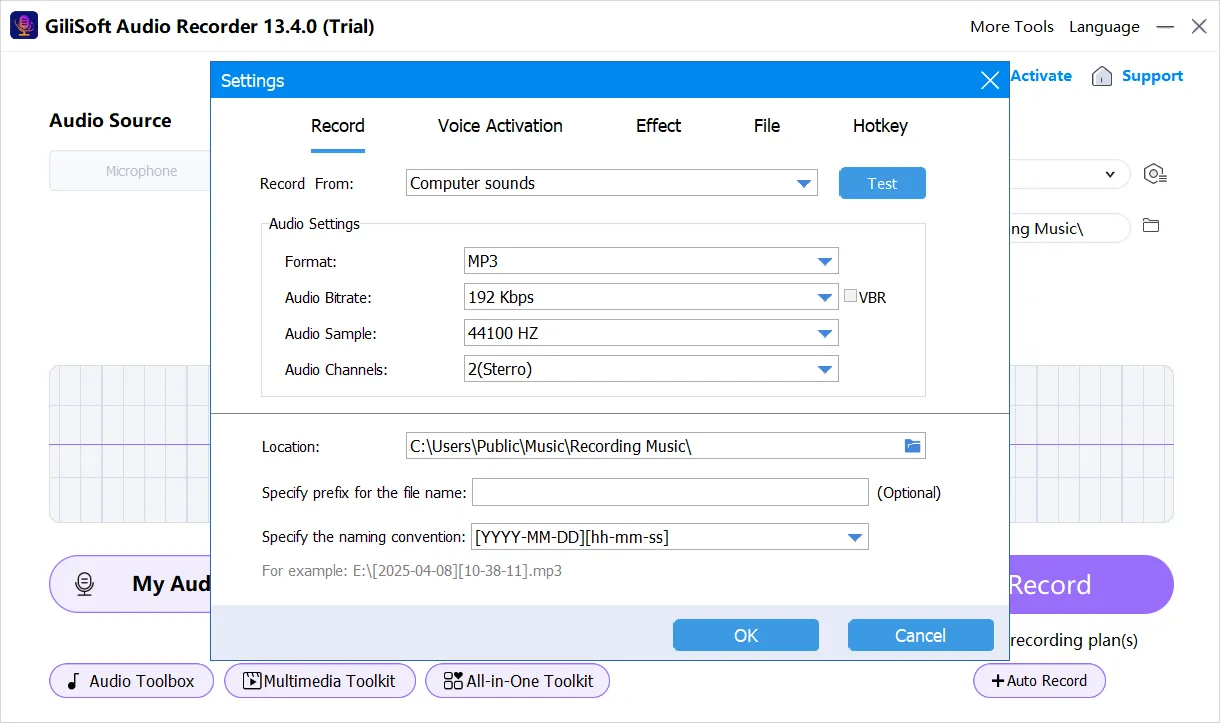
Task: Confirm settings with OK button
Action: [746, 635]
